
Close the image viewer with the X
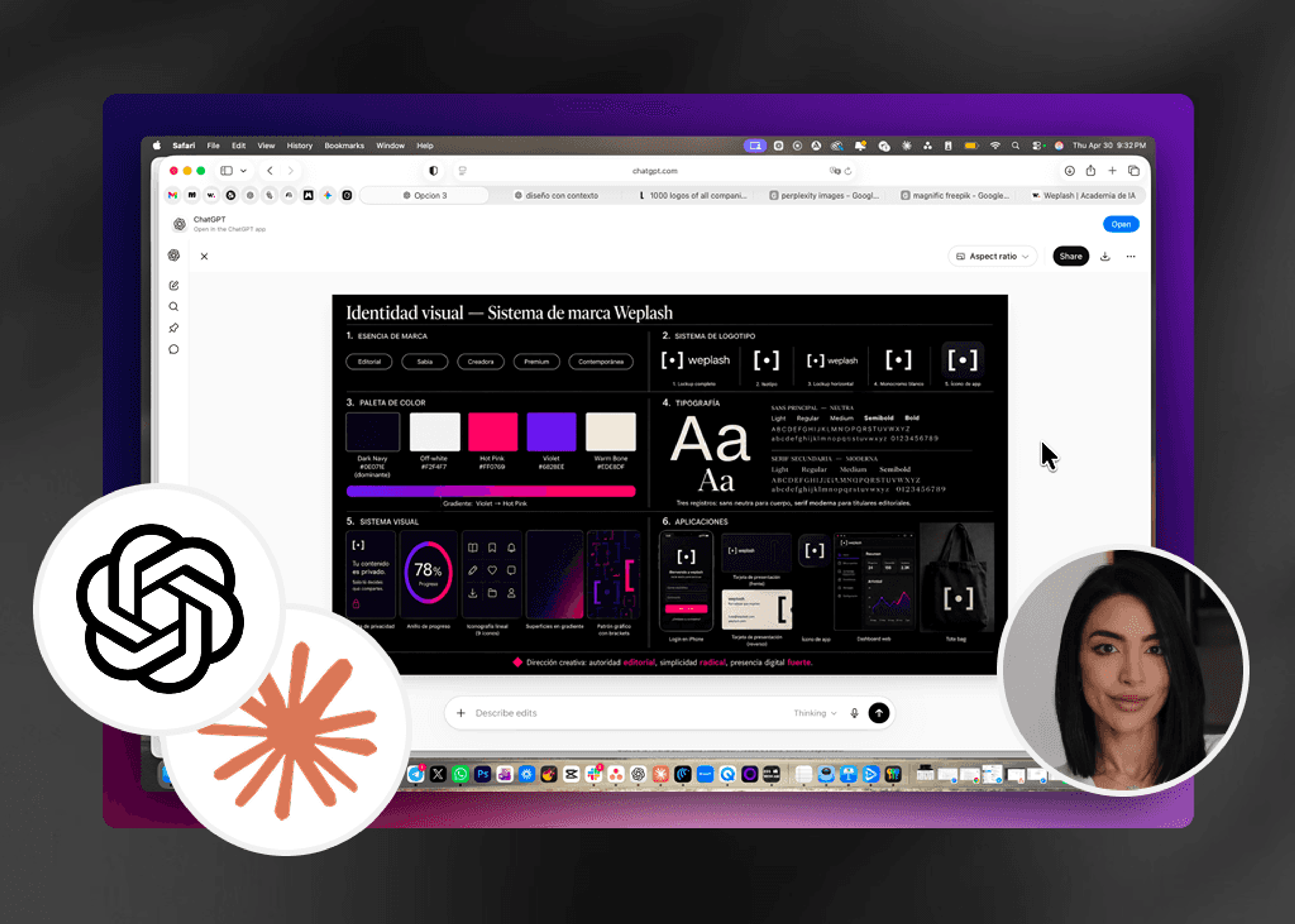coord(204,256)
